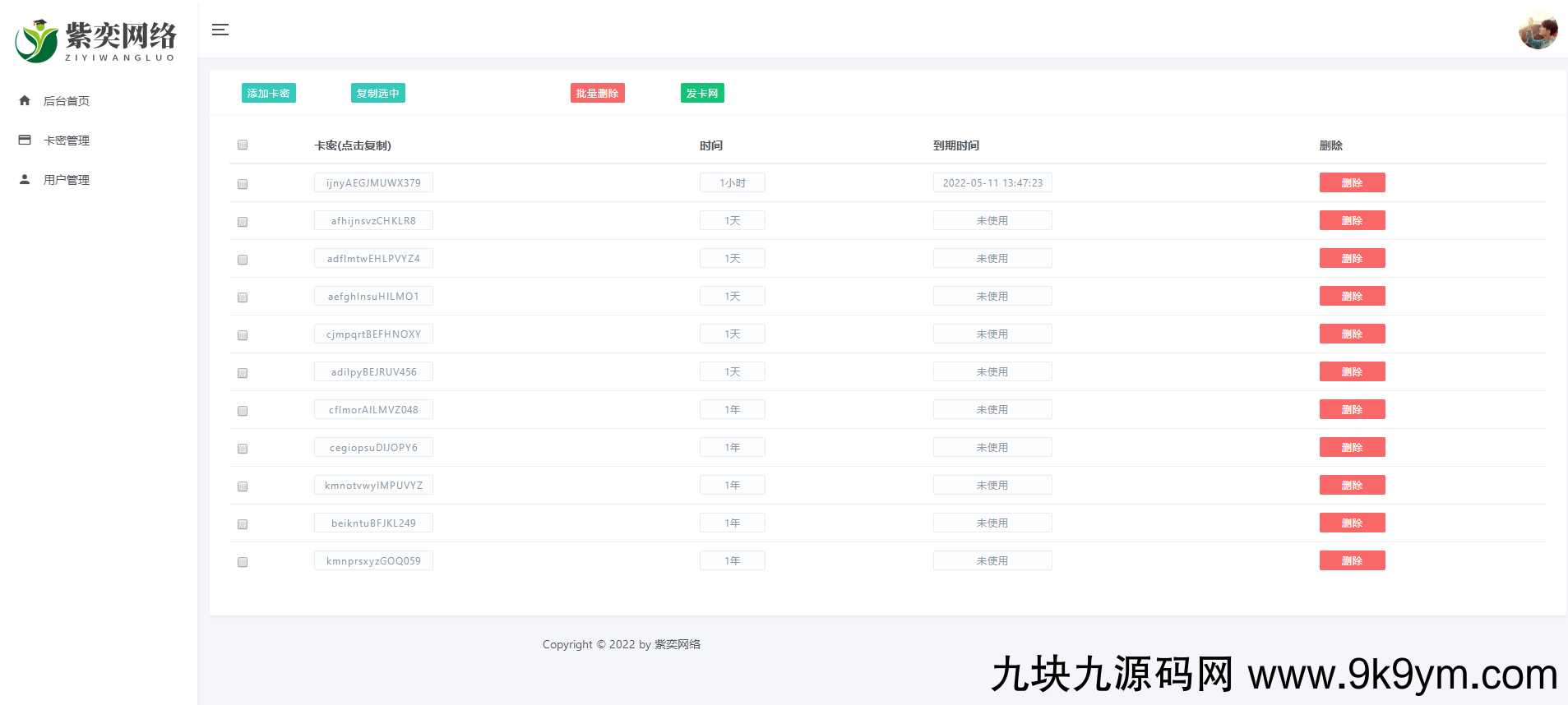1568x705 pixels.
Task: Check the box for card ijnyAEGJMUWX379
Action: 243,184
